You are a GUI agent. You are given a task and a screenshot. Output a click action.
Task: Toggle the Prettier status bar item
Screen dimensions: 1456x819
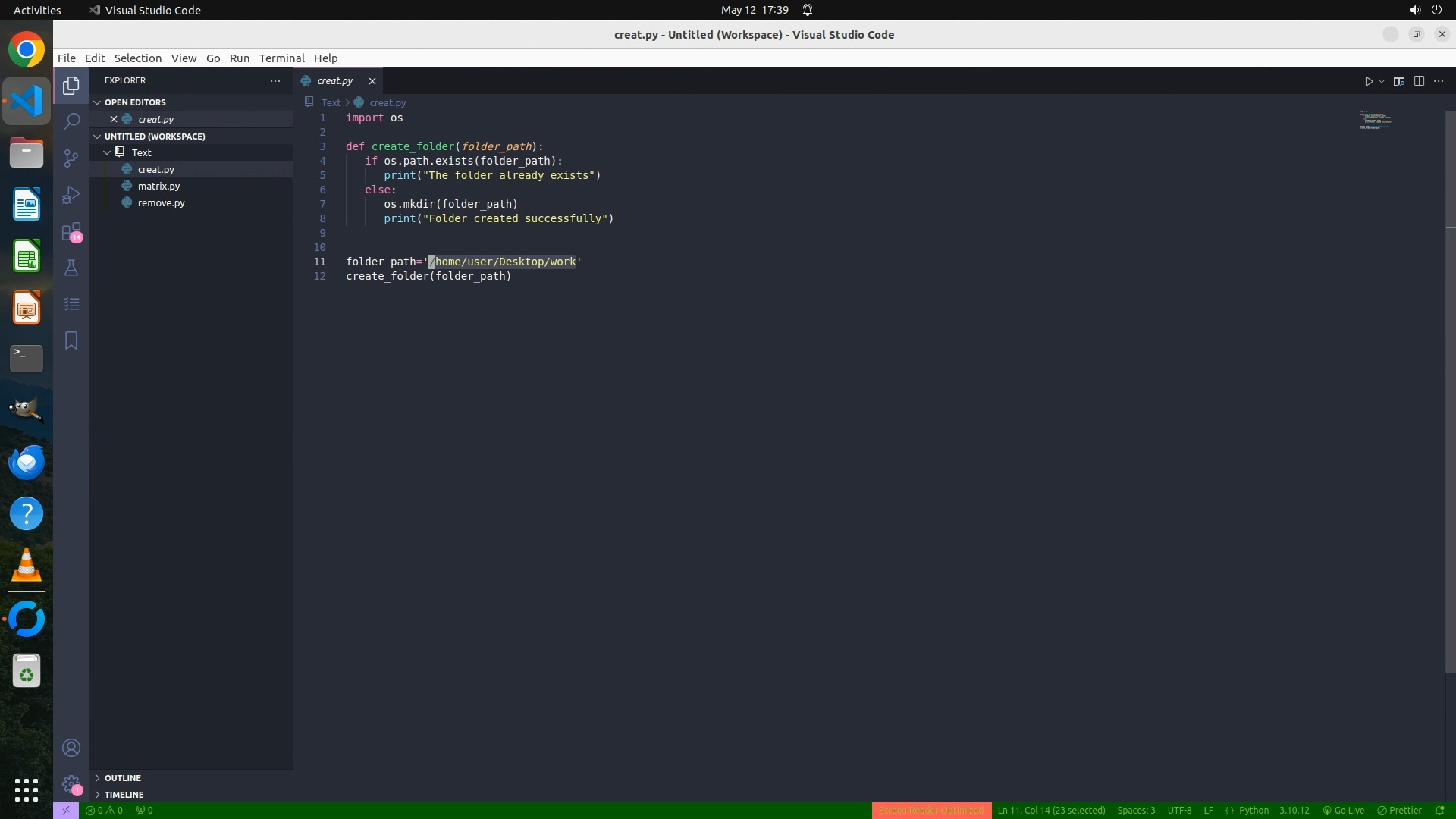tap(1399, 810)
